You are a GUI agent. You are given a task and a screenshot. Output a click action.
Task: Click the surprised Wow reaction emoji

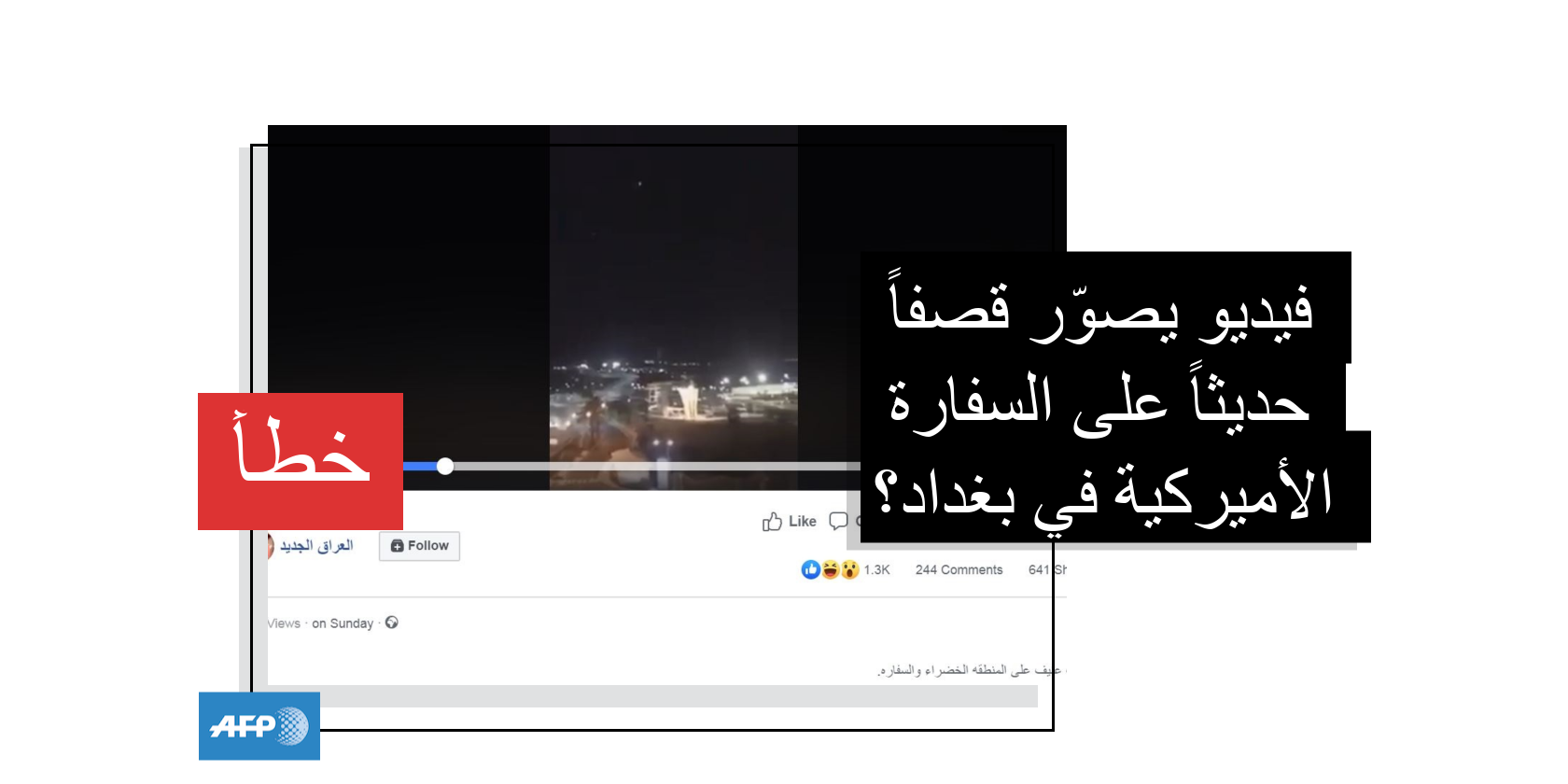click(x=849, y=569)
